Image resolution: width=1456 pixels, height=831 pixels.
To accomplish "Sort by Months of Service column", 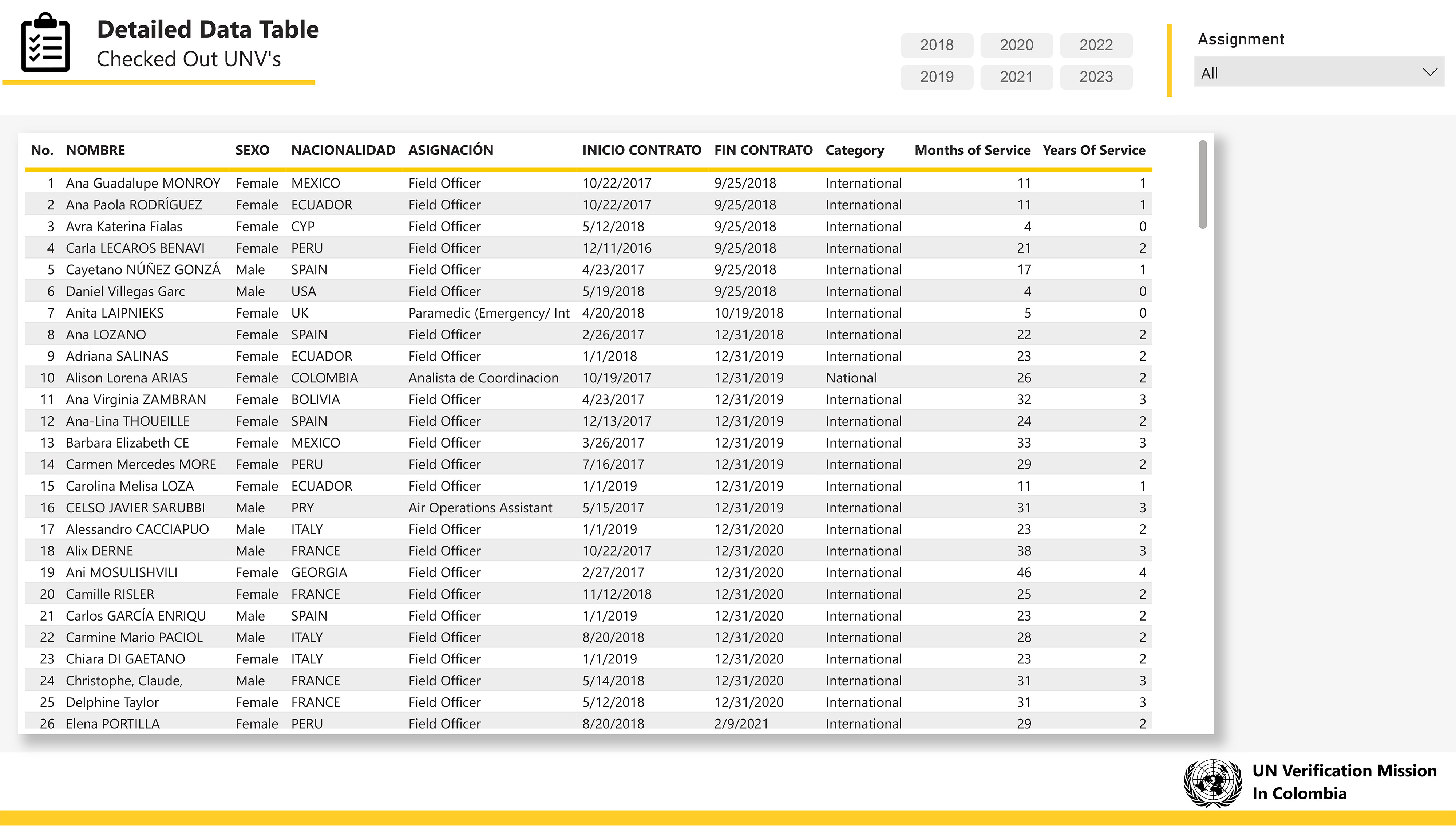I will pyautogui.click(x=972, y=150).
